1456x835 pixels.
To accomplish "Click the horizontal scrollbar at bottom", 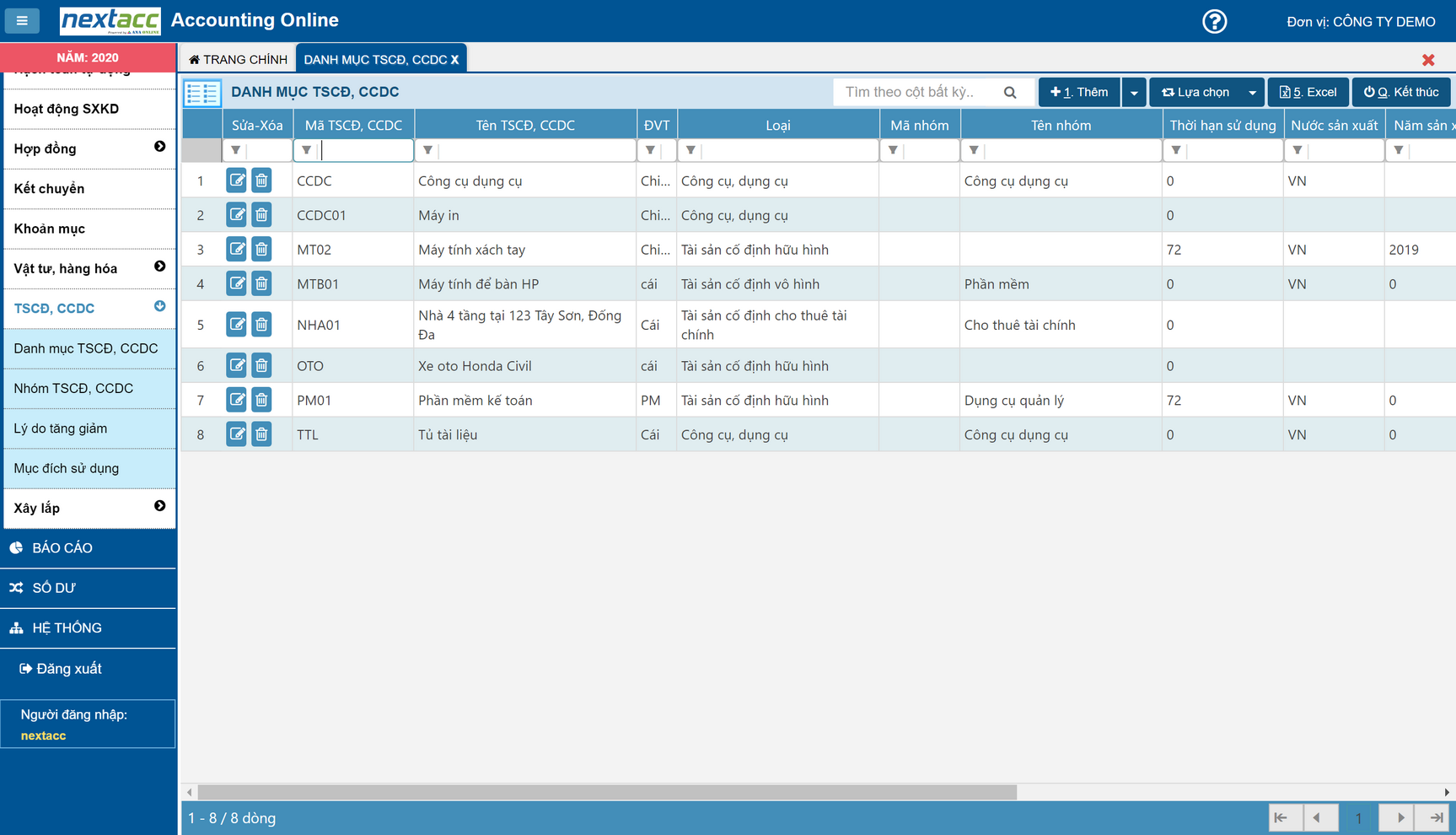I will click(607, 792).
